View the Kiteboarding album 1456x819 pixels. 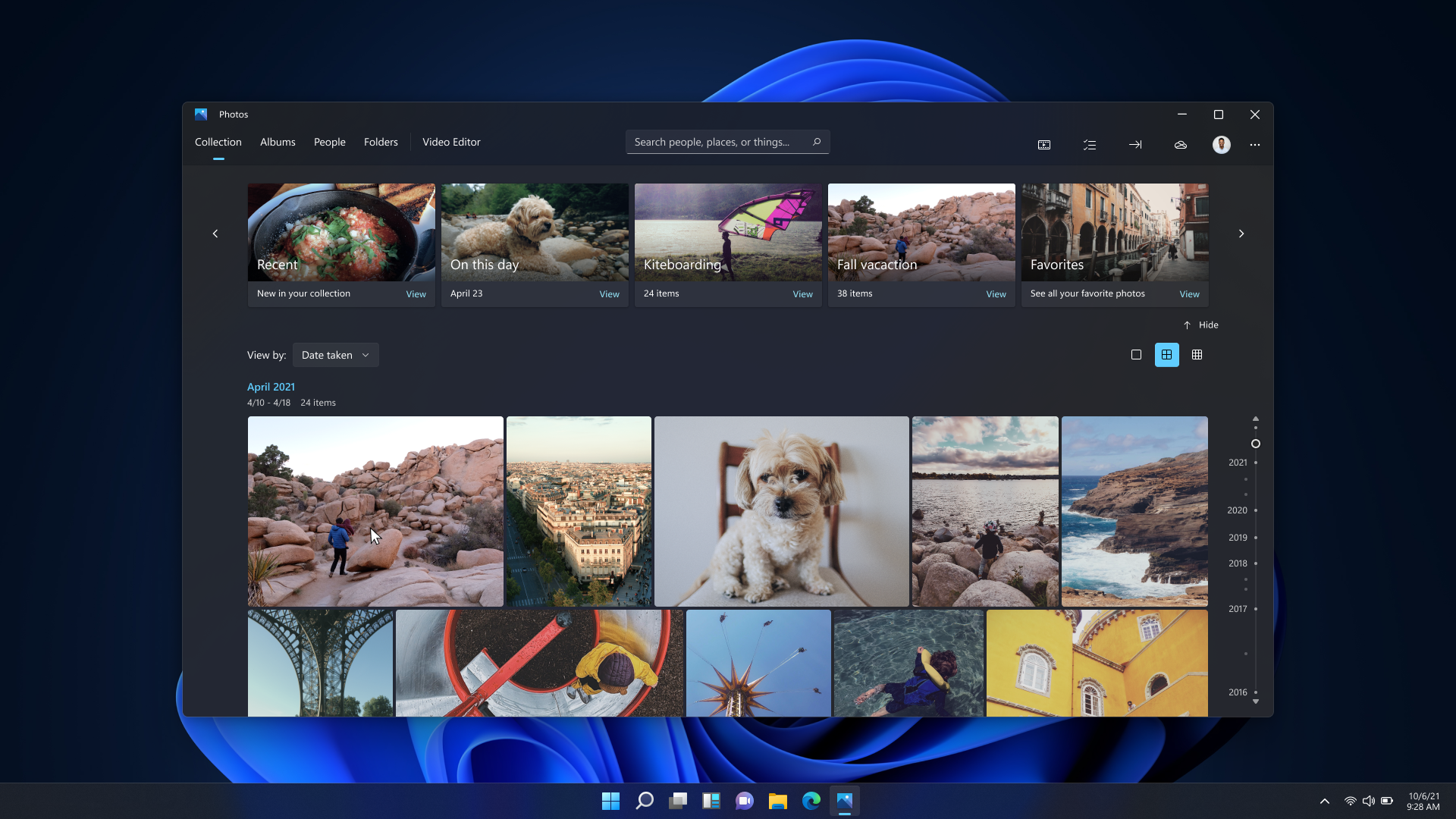(804, 293)
